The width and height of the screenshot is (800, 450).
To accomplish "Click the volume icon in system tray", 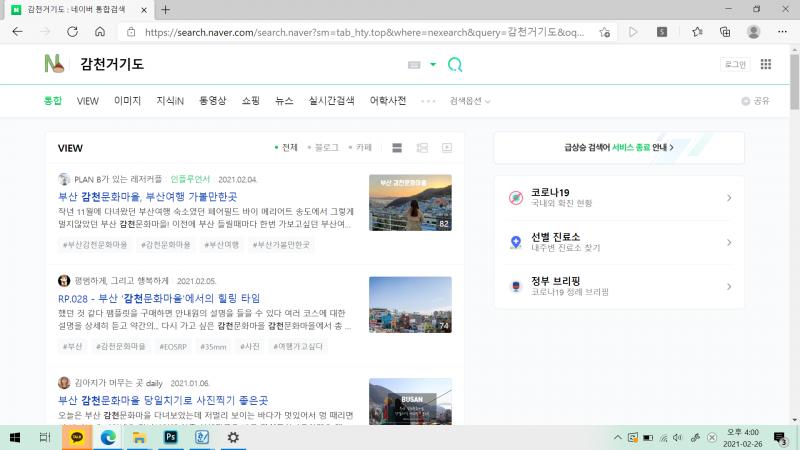I will (x=677, y=437).
